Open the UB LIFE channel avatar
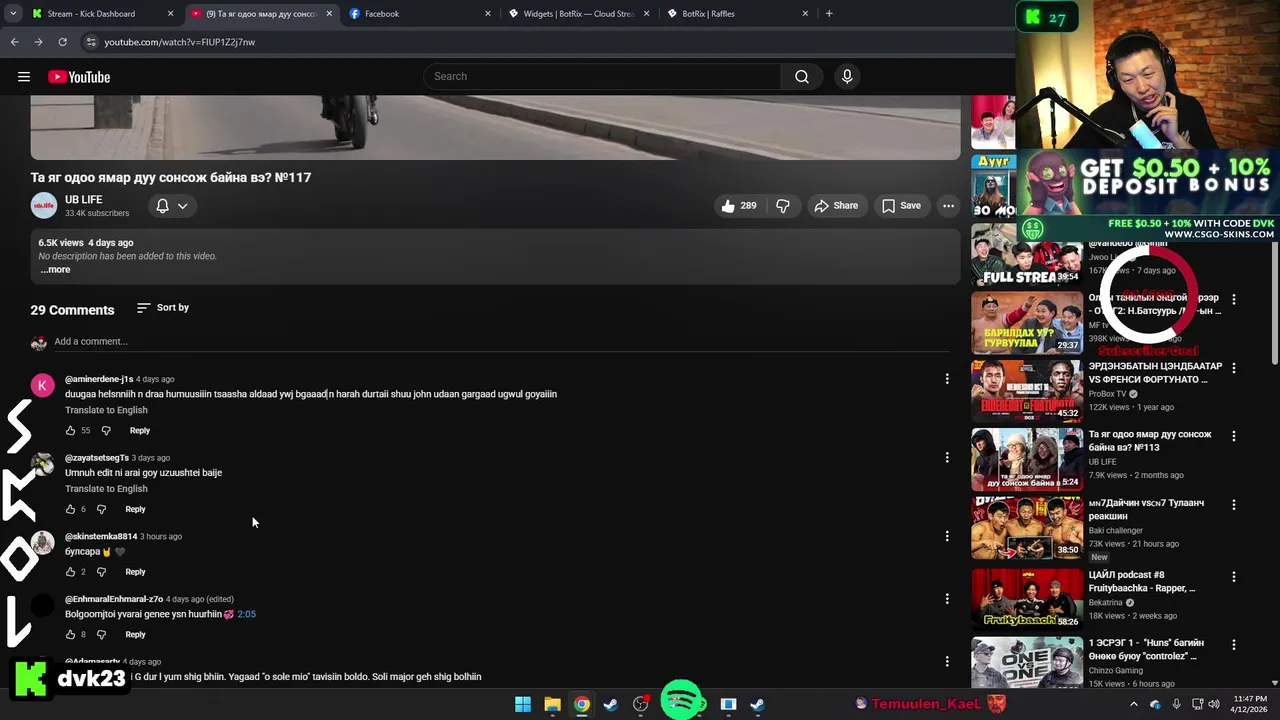 point(44,206)
